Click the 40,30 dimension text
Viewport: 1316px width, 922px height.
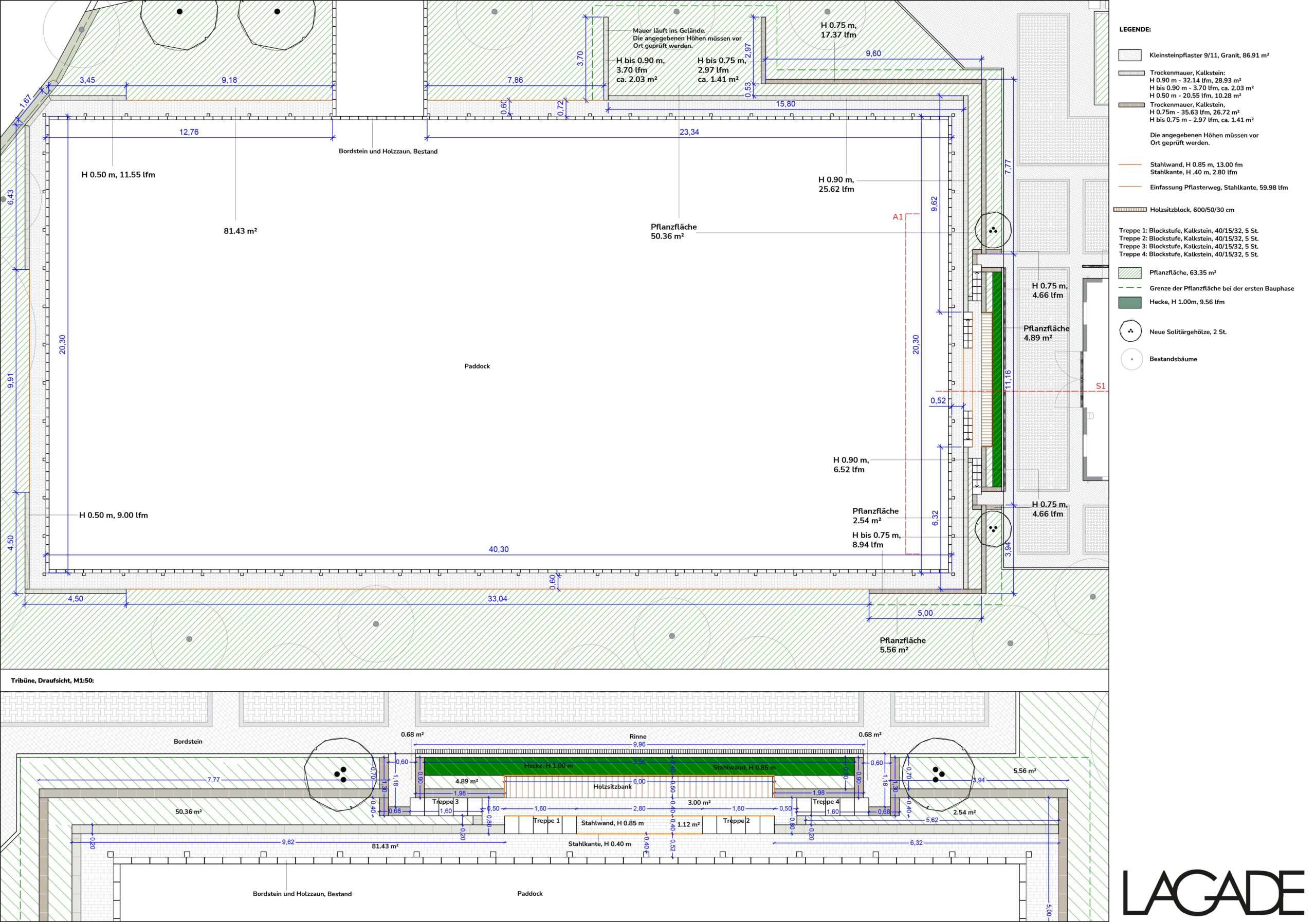click(x=498, y=549)
